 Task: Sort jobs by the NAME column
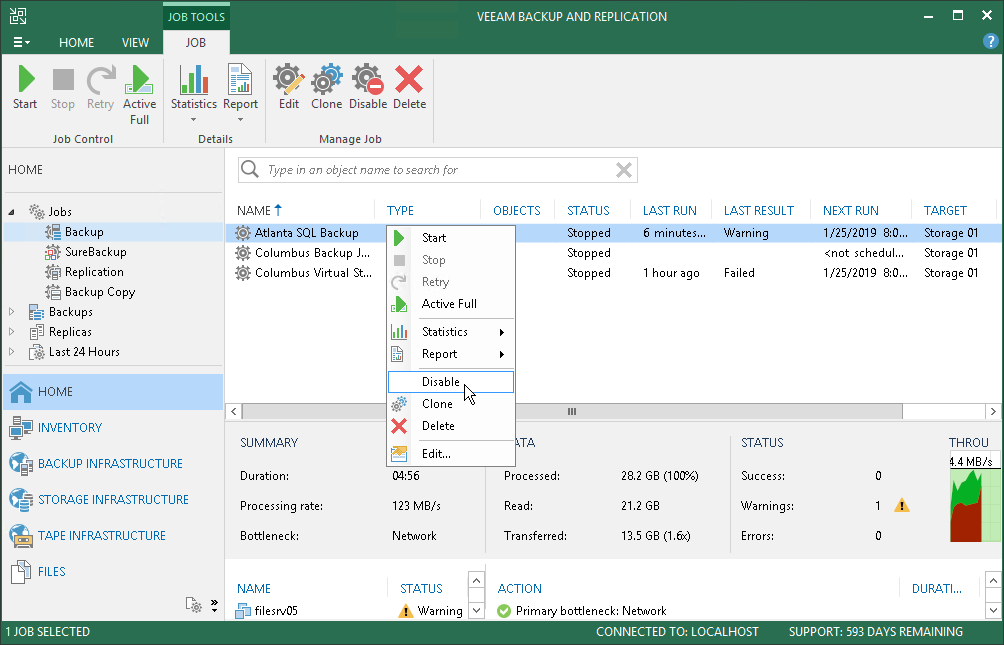259,210
